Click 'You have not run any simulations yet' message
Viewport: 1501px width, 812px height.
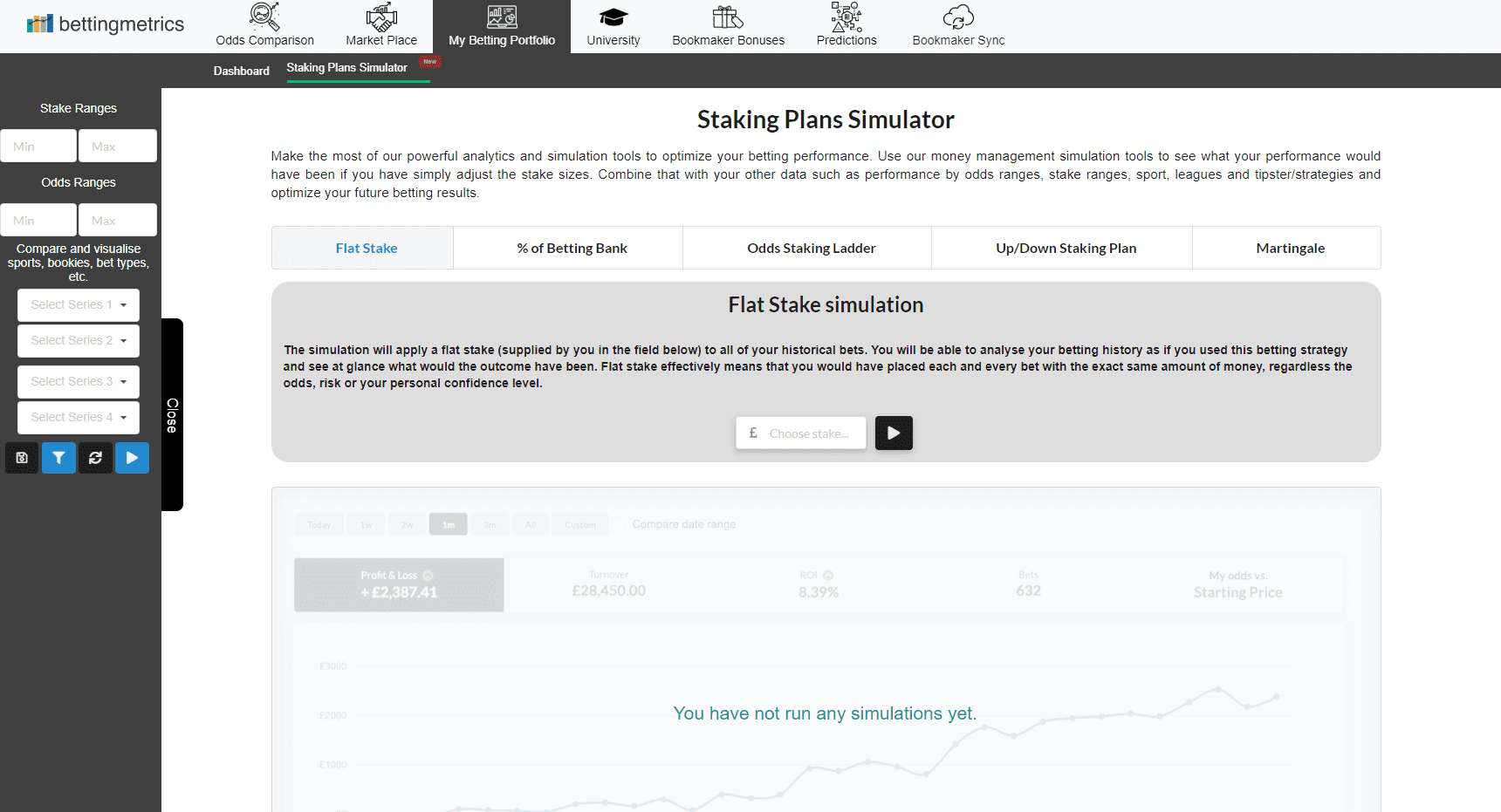(x=825, y=713)
